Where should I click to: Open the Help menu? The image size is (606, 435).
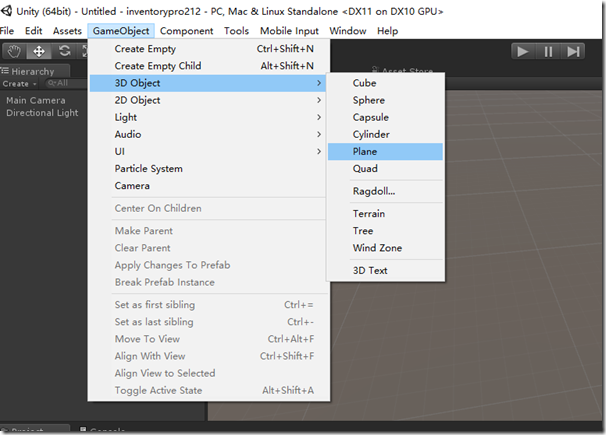tap(387, 31)
